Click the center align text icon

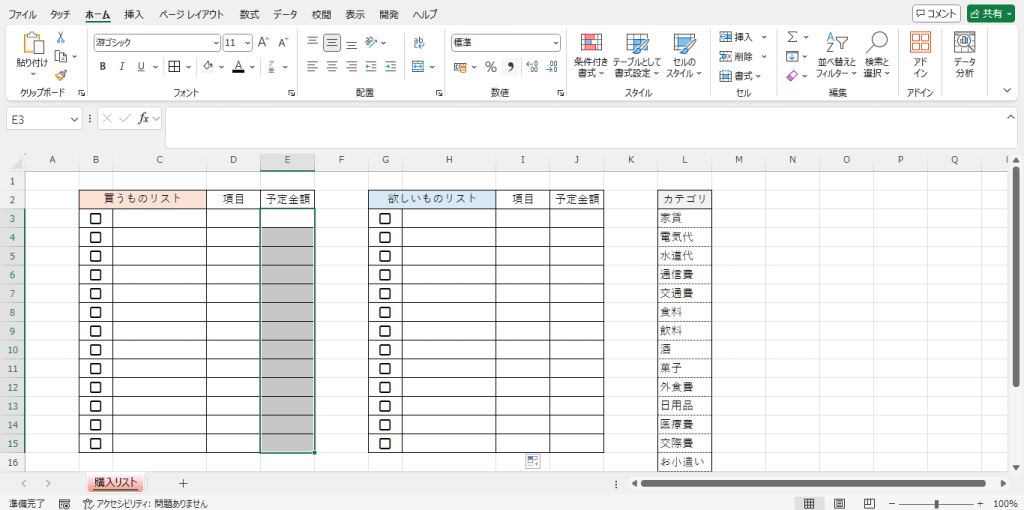coord(332,67)
